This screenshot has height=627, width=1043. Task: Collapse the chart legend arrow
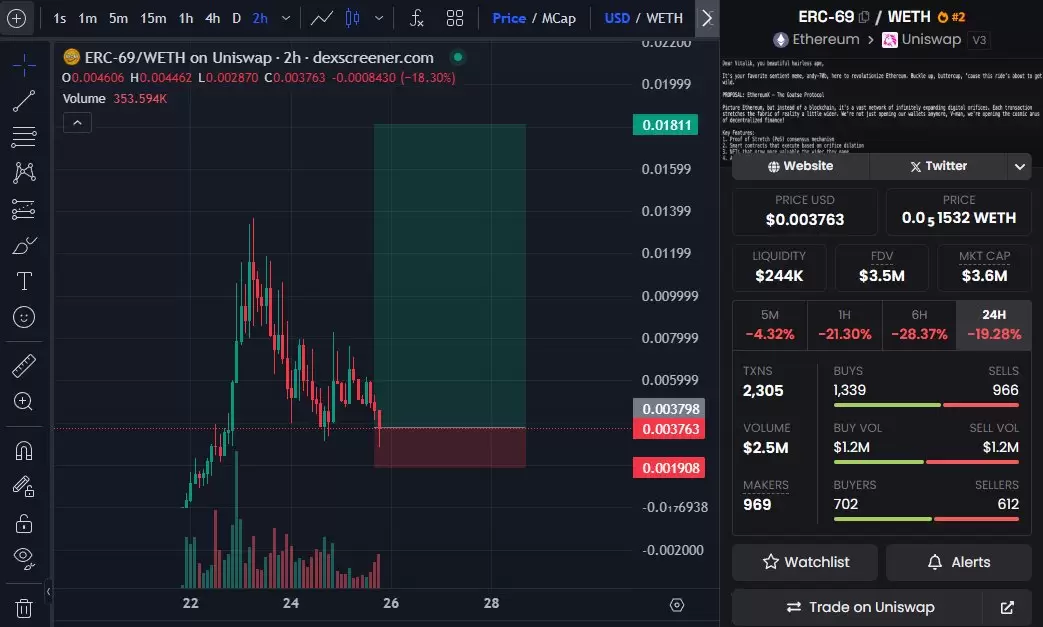tap(77, 122)
